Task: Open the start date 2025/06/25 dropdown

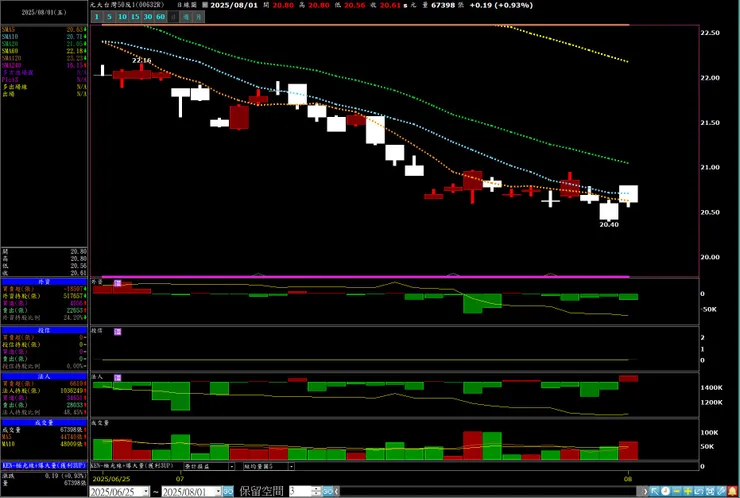Action: [145, 492]
